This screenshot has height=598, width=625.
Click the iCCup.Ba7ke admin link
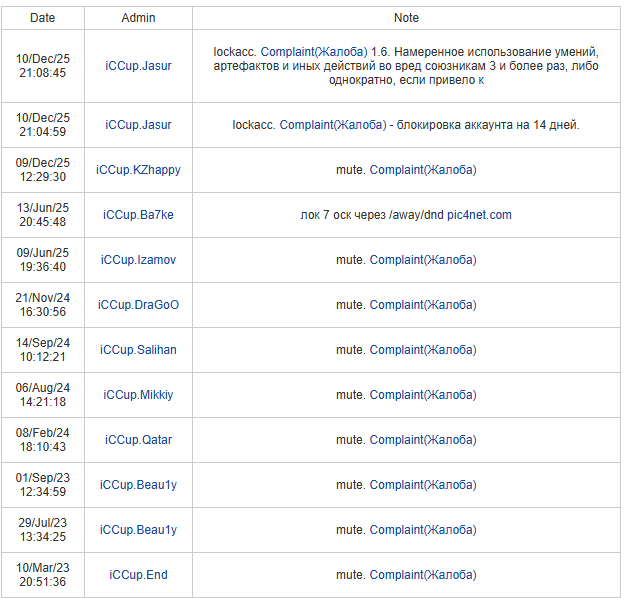(x=138, y=215)
